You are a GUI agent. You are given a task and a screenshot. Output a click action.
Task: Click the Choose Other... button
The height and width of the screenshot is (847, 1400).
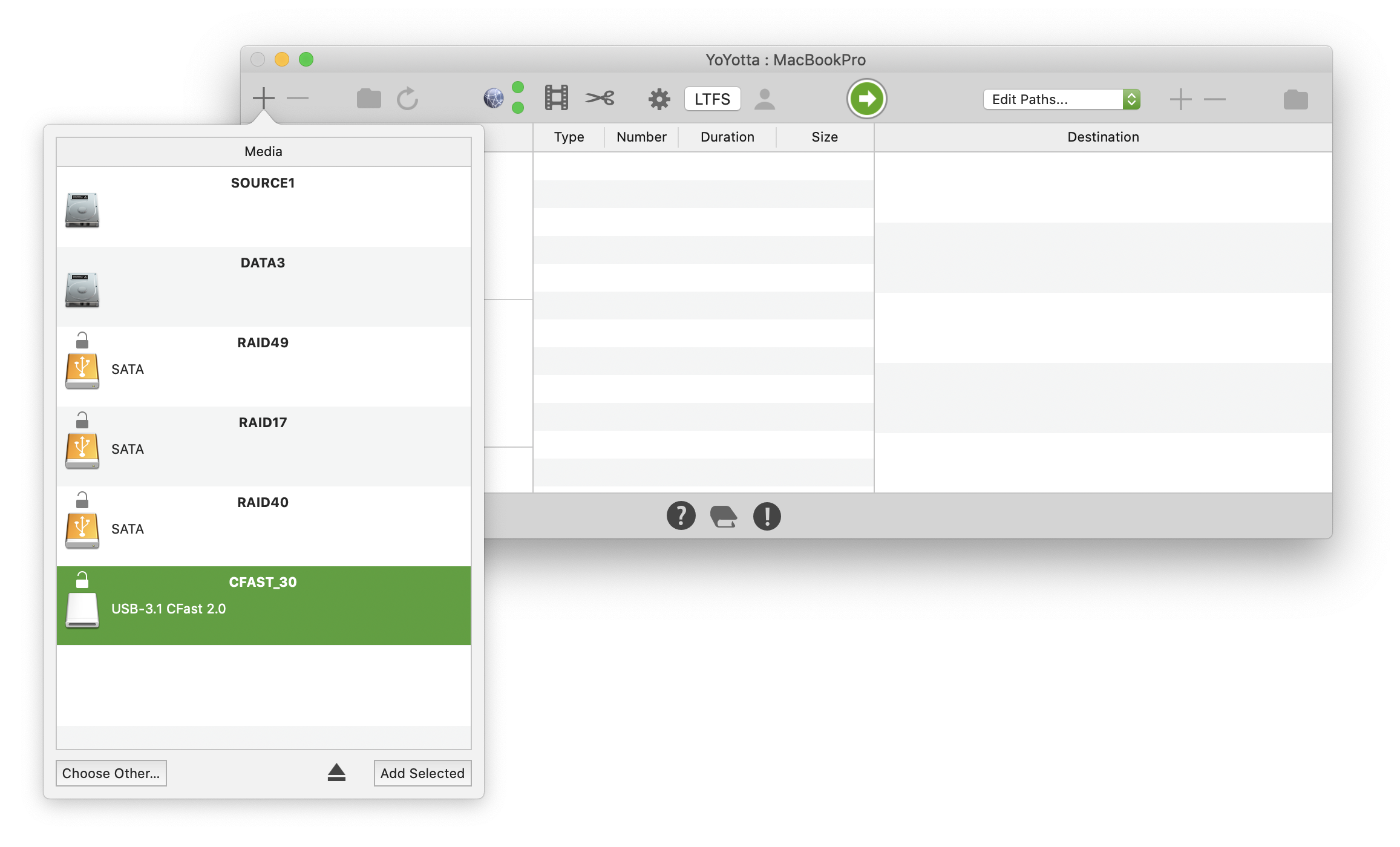111,773
